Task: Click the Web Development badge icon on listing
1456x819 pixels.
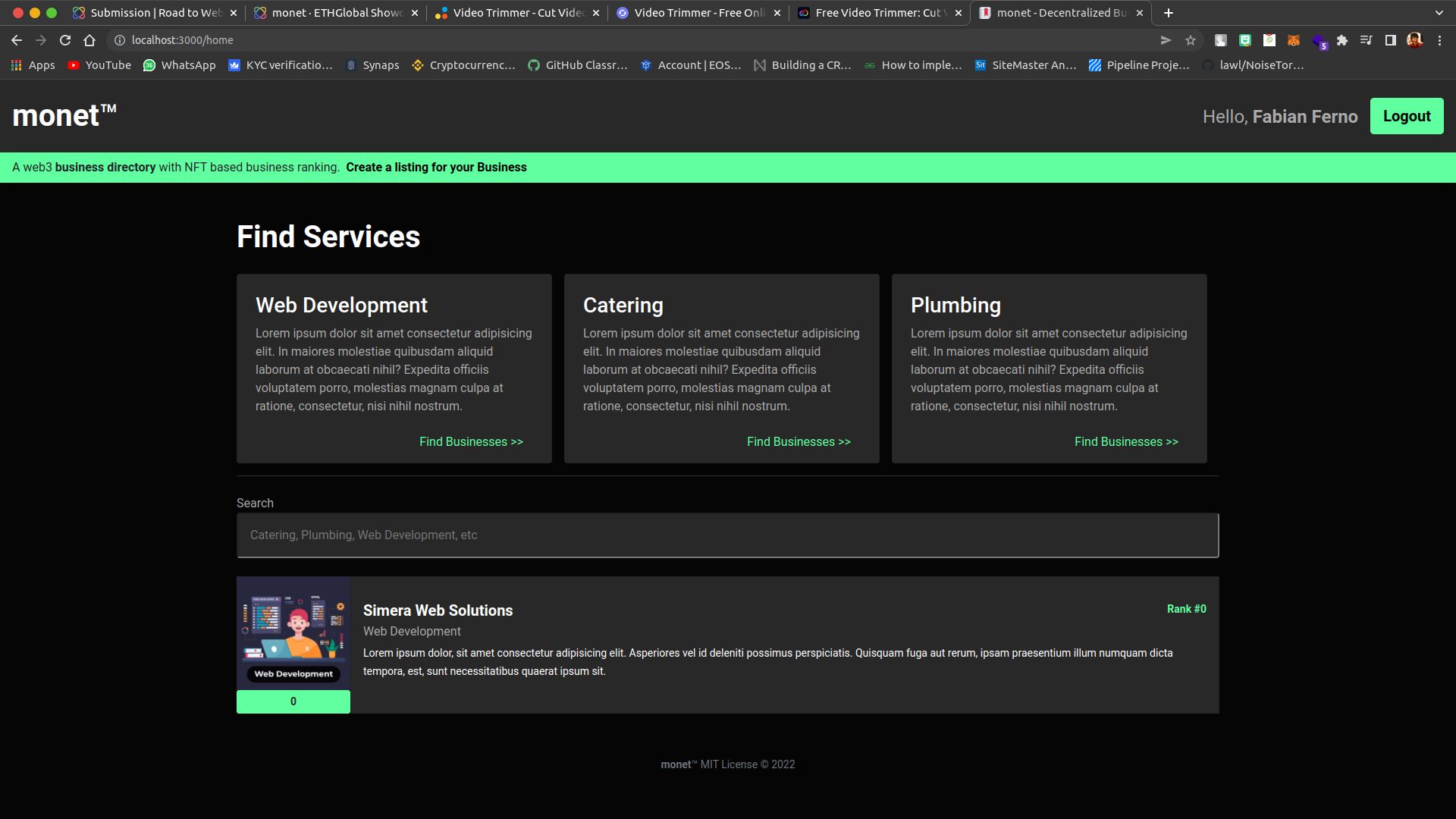Action: click(294, 674)
